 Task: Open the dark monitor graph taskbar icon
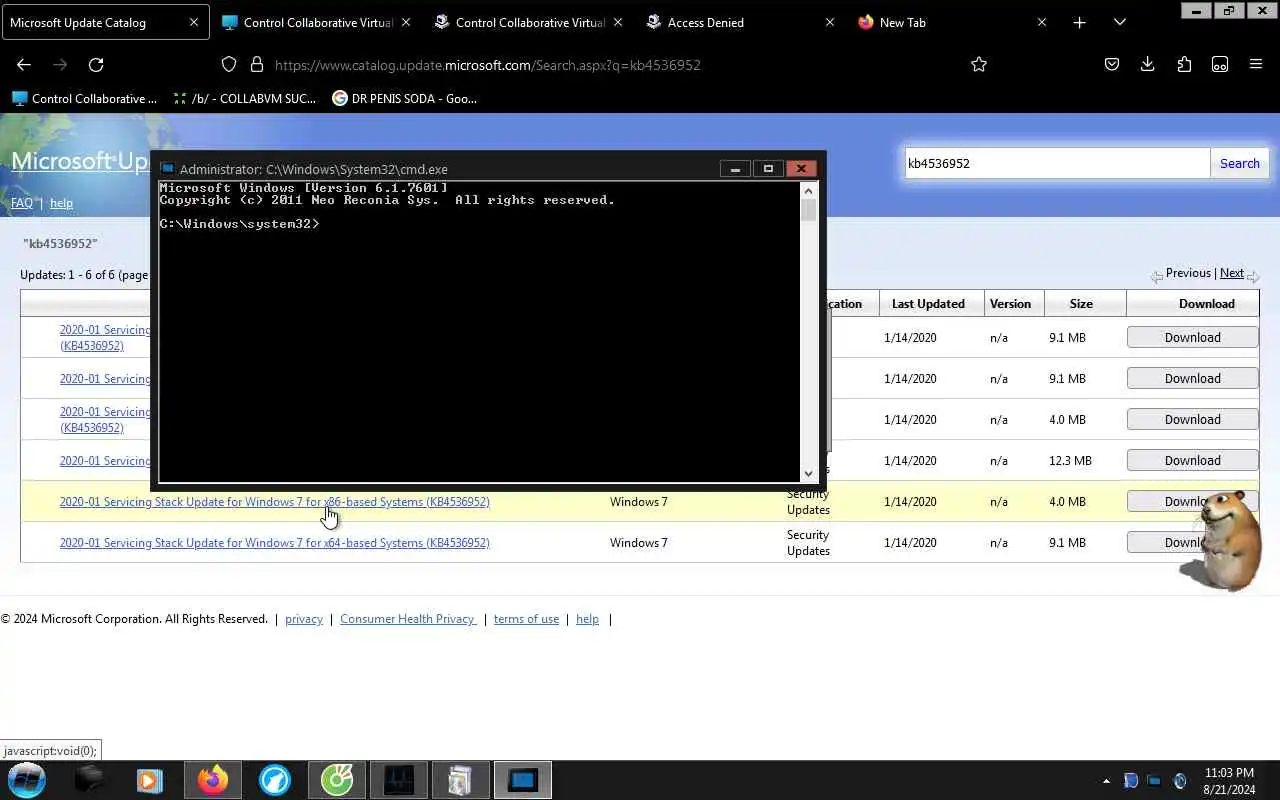click(x=398, y=780)
